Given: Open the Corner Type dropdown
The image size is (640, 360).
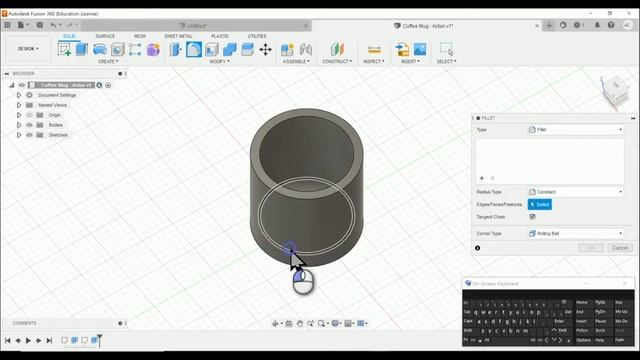Looking at the screenshot, I should (x=576, y=233).
